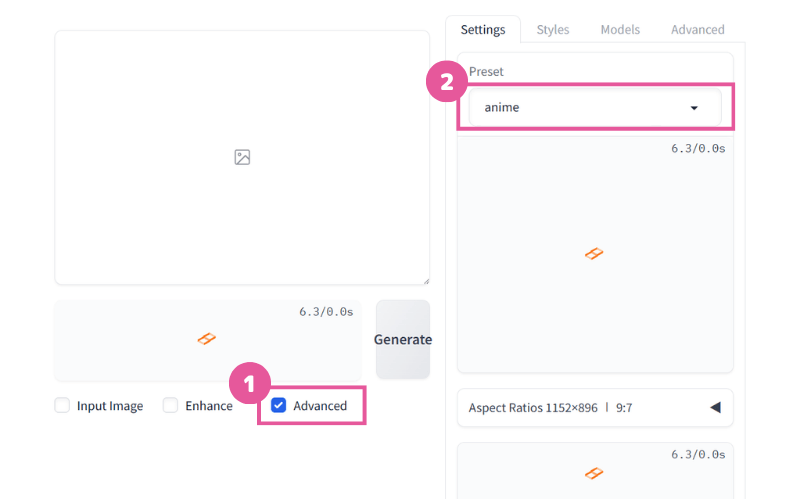Open the Preset dropdown arrow
This screenshot has width=800, height=500.
[694, 108]
